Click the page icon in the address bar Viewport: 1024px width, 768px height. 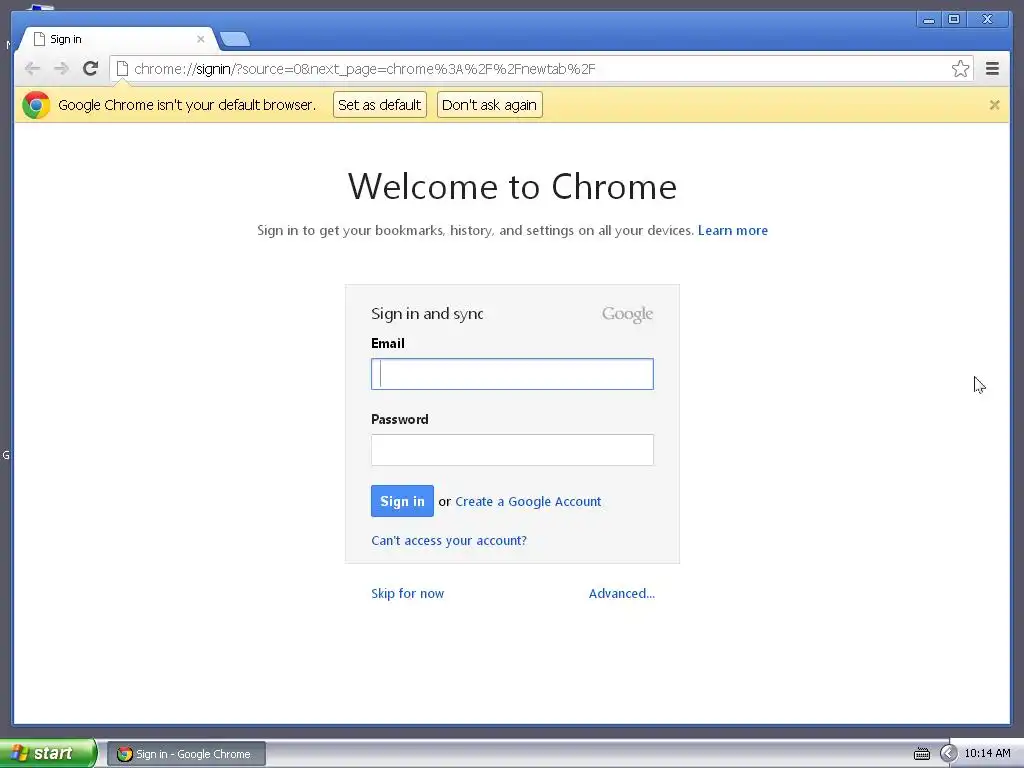coord(122,69)
